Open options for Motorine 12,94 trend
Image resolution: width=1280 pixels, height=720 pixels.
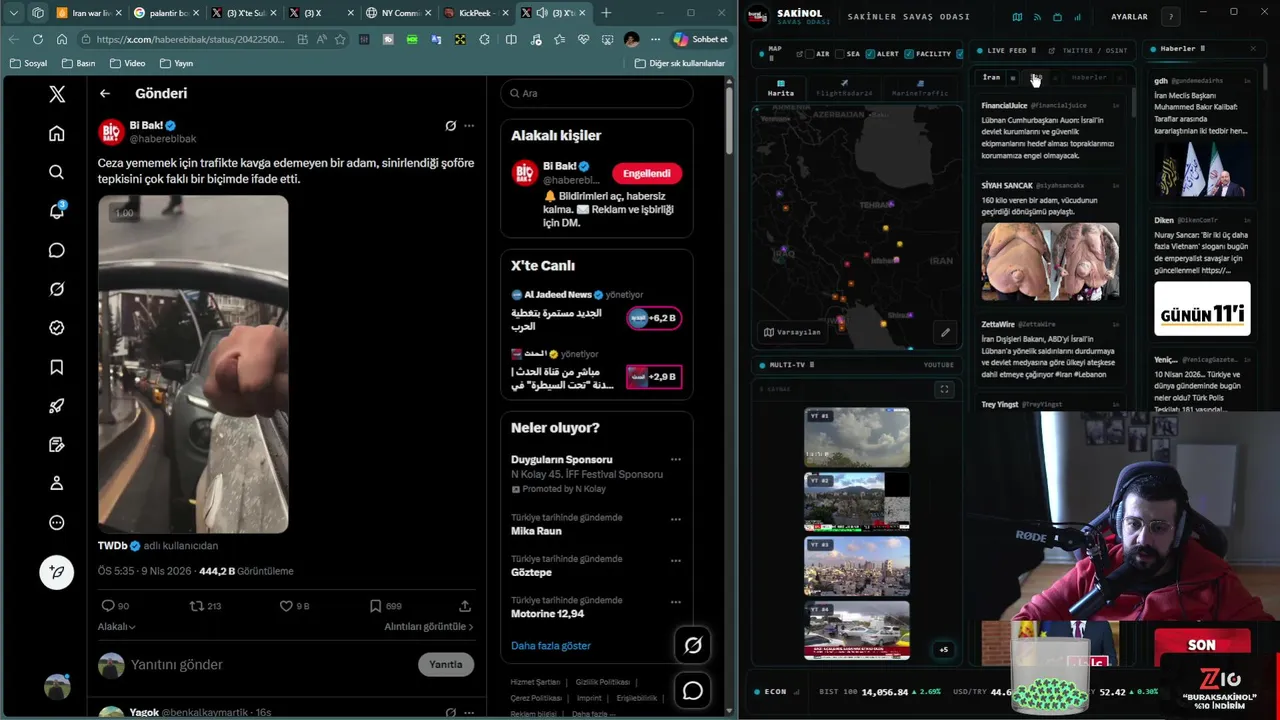(x=676, y=602)
